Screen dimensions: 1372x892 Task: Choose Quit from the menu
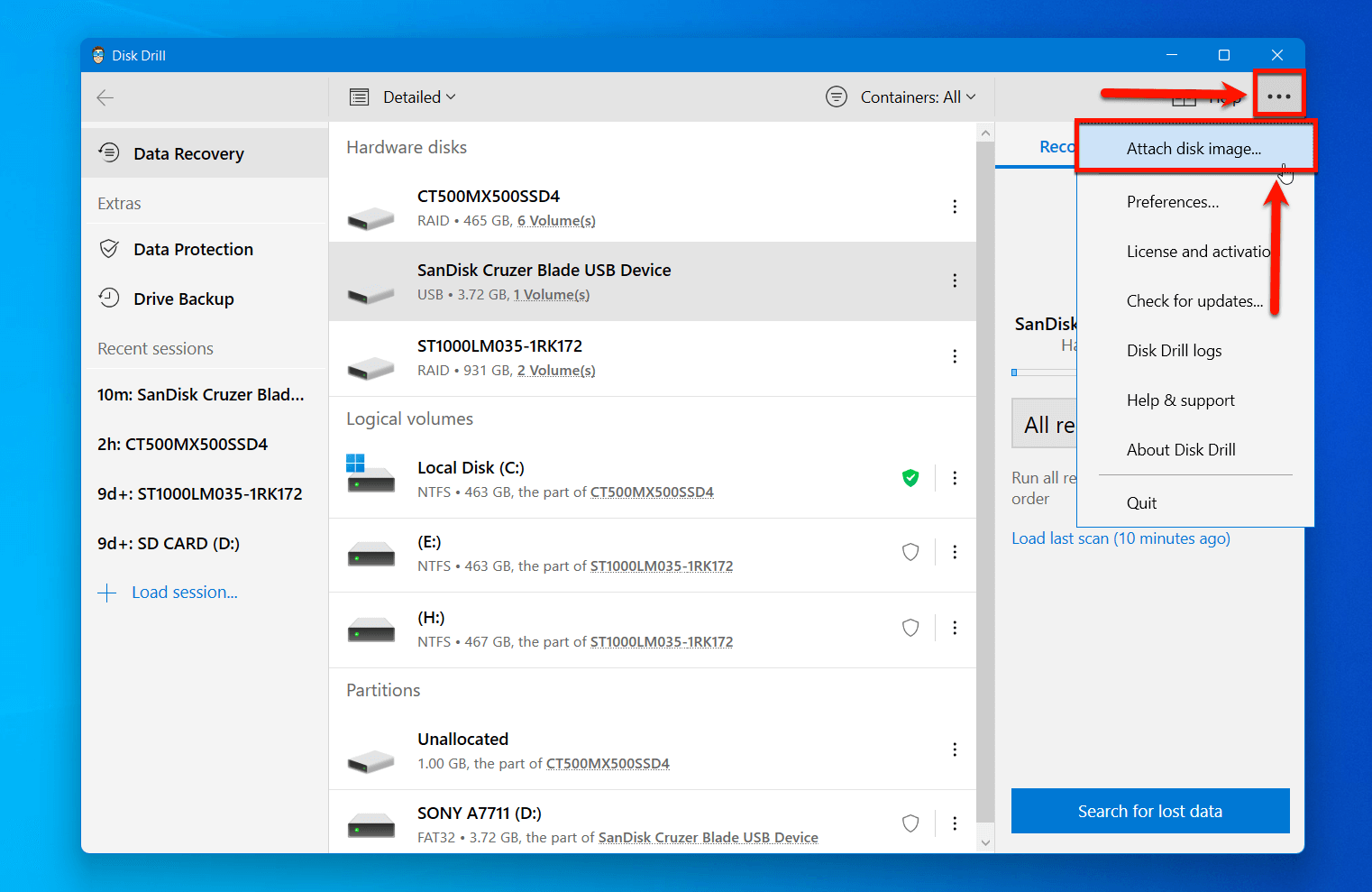(x=1195, y=503)
